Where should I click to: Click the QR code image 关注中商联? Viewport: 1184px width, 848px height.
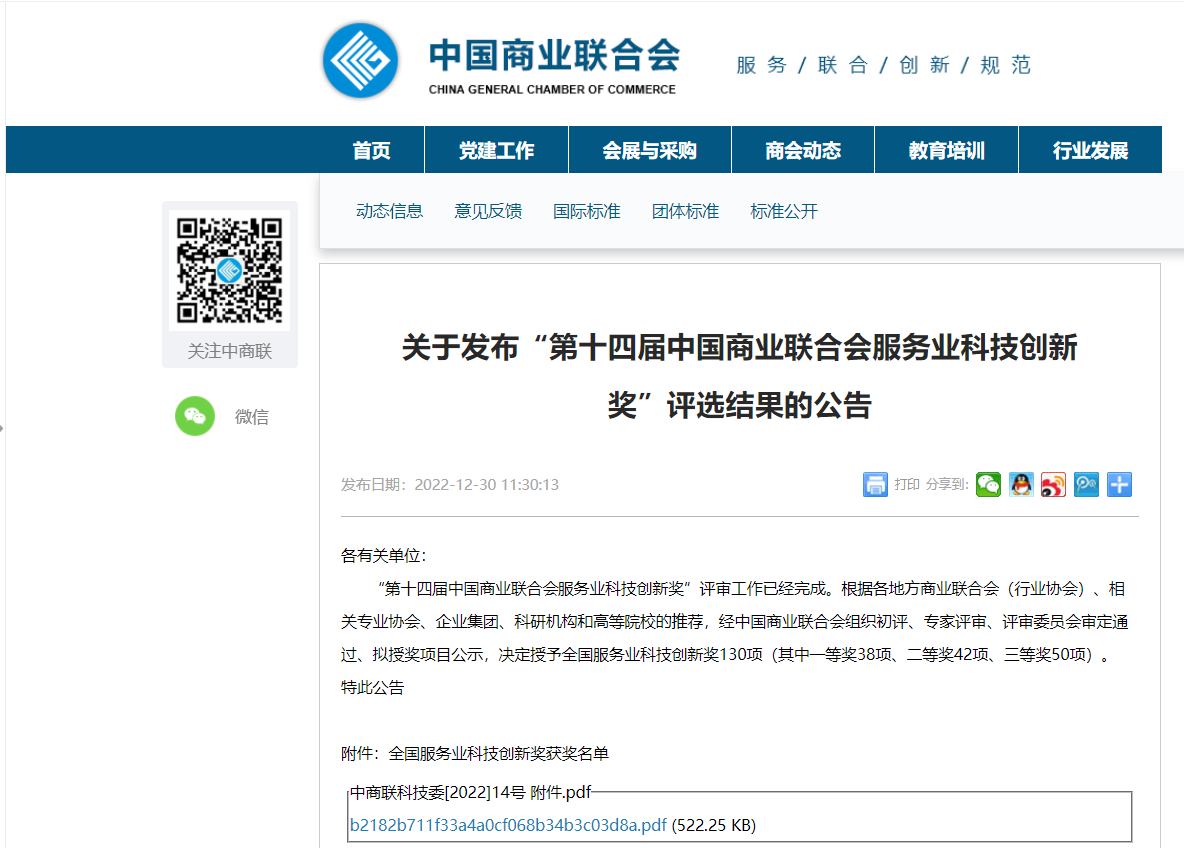coord(230,270)
